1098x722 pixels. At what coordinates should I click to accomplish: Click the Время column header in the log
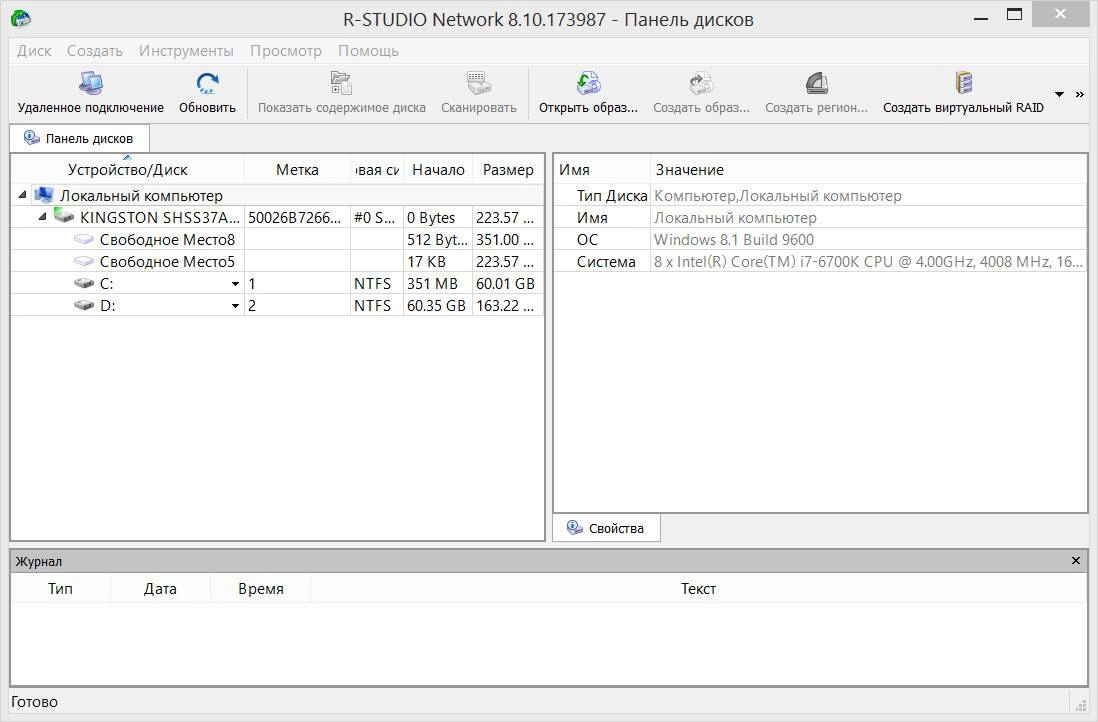coord(260,588)
